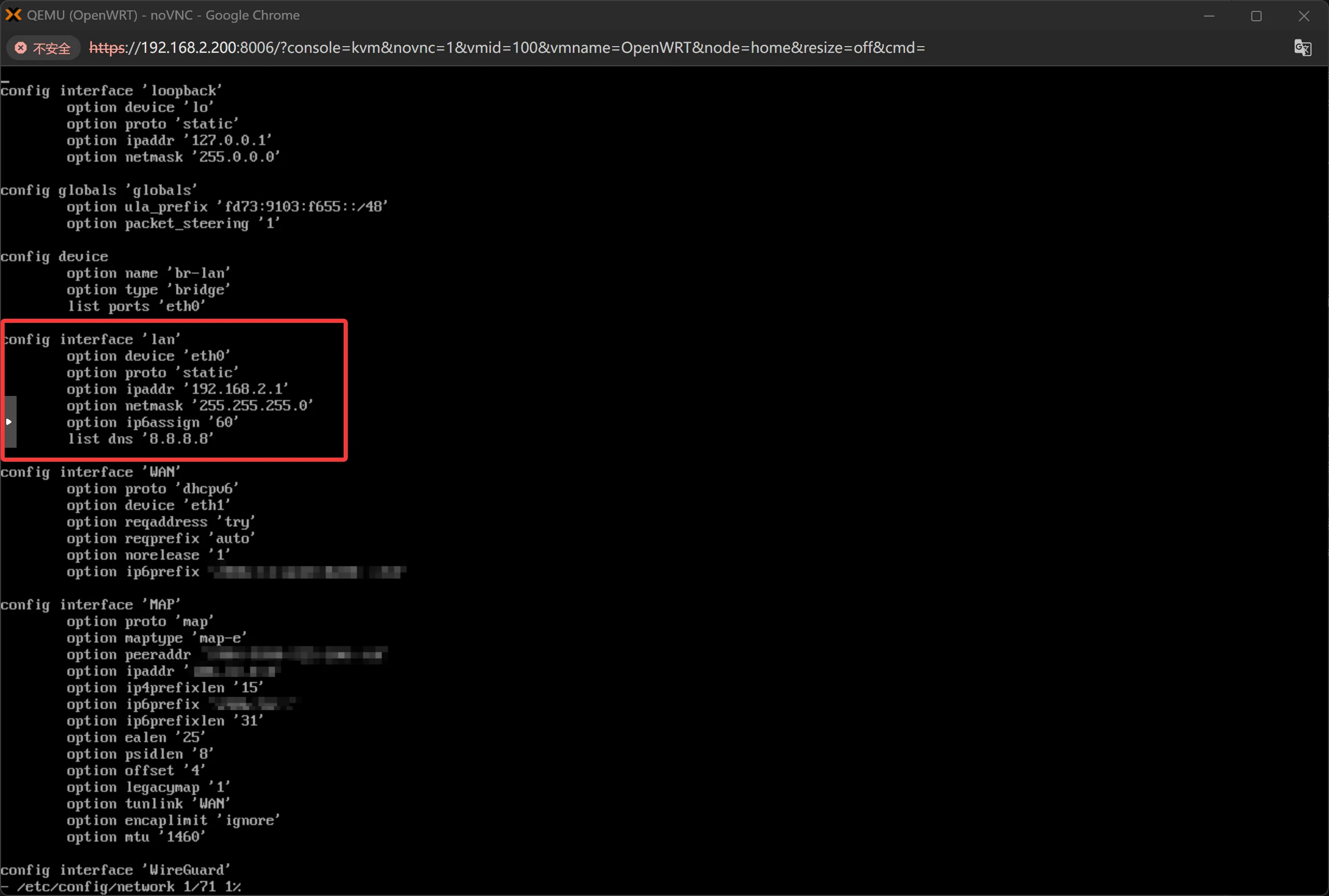The image size is (1329, 896).
Task: Expand the noVNC control bar handle
Action: 10,422
